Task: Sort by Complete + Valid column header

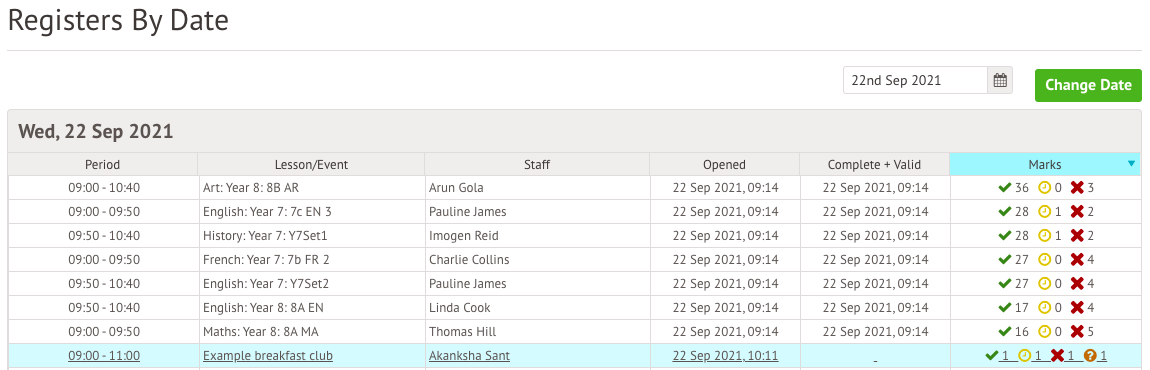Action: [x=874, y=164]
